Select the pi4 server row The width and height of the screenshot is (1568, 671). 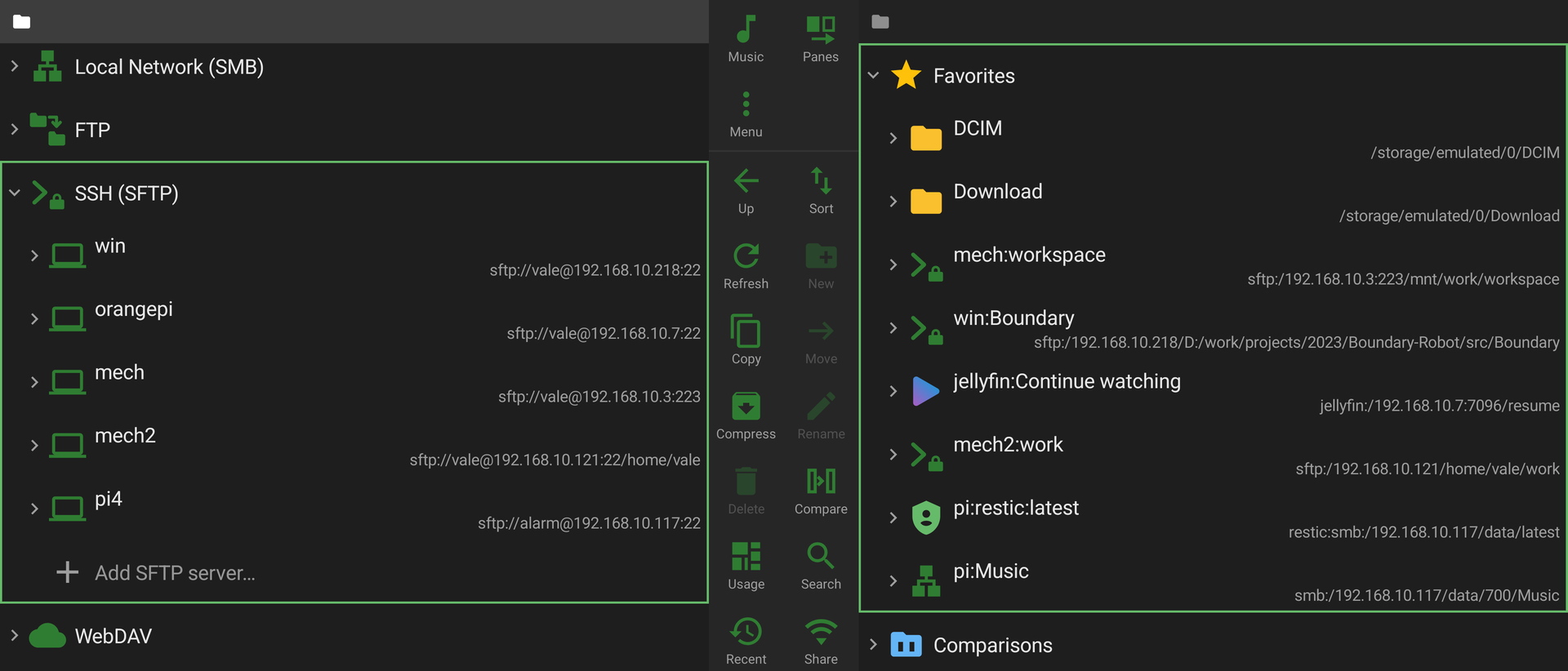[355, 509]
